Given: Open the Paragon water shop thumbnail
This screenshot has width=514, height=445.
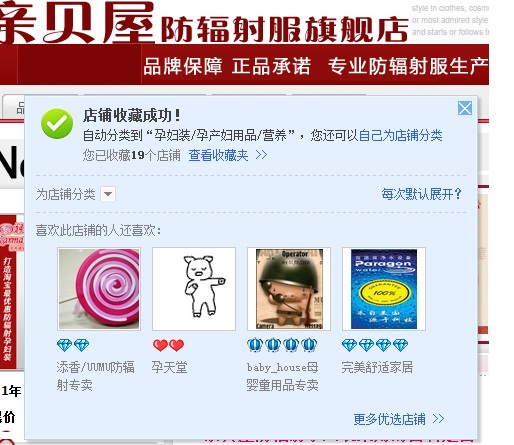Looking at the screenshot, I should (384, 289).
